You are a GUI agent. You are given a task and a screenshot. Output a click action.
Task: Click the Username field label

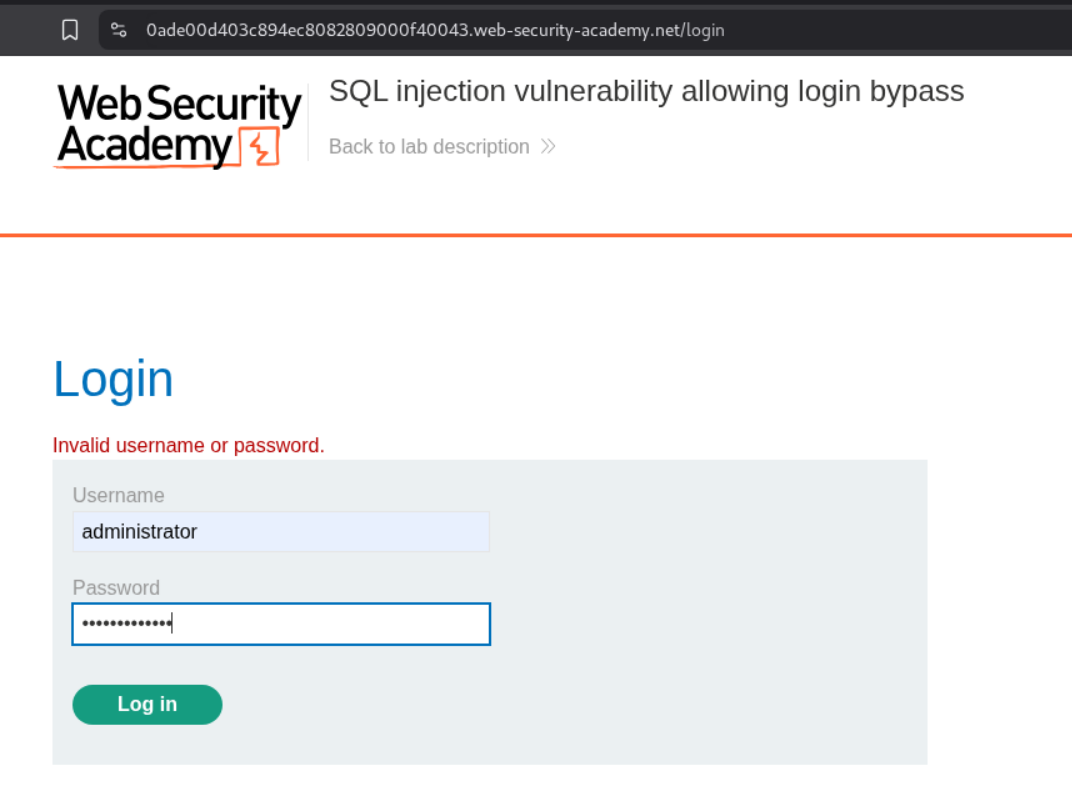[x=118, y=495]
